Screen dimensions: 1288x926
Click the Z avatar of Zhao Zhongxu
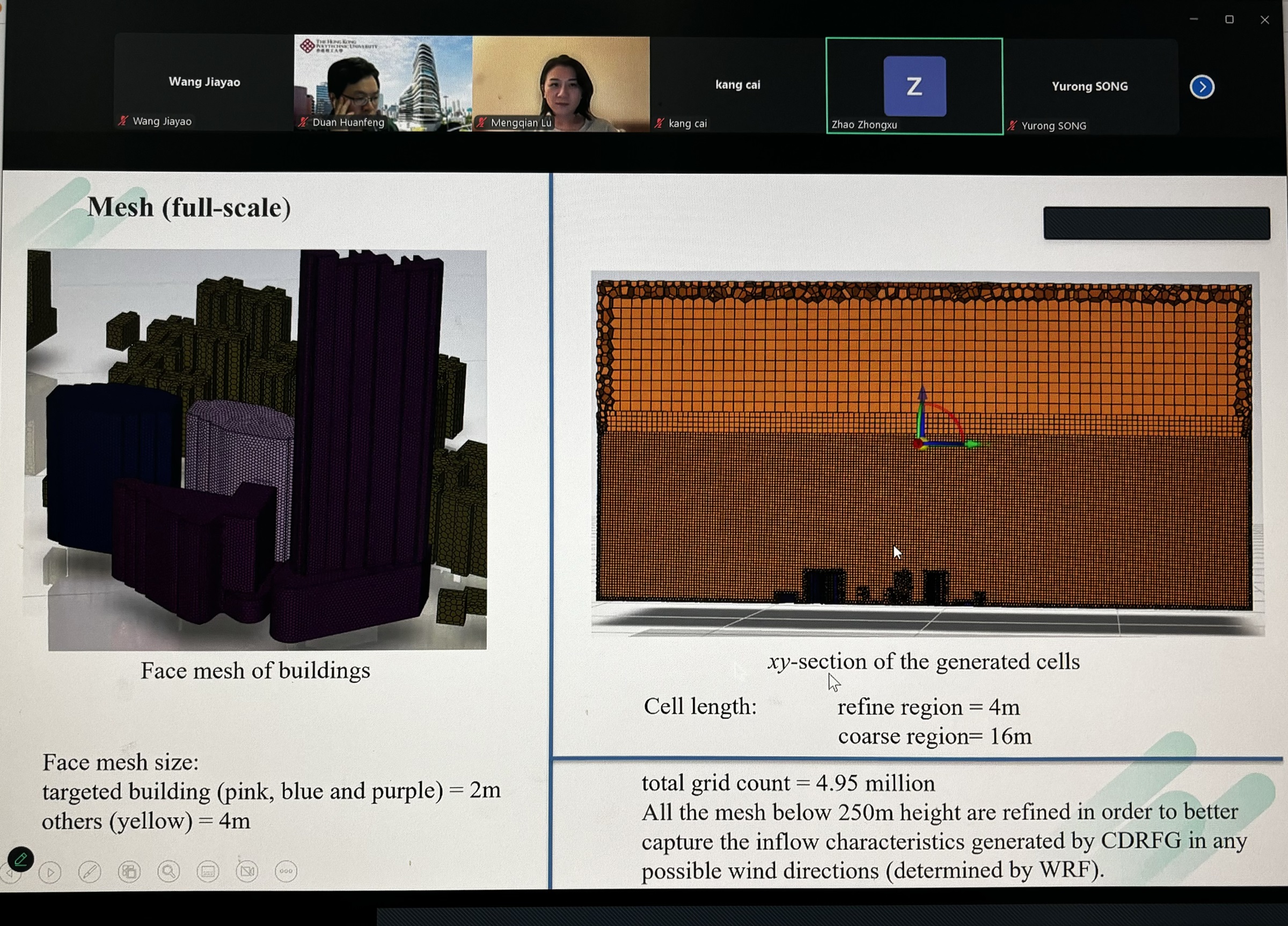pyautogui.click(x=914, y=86)
